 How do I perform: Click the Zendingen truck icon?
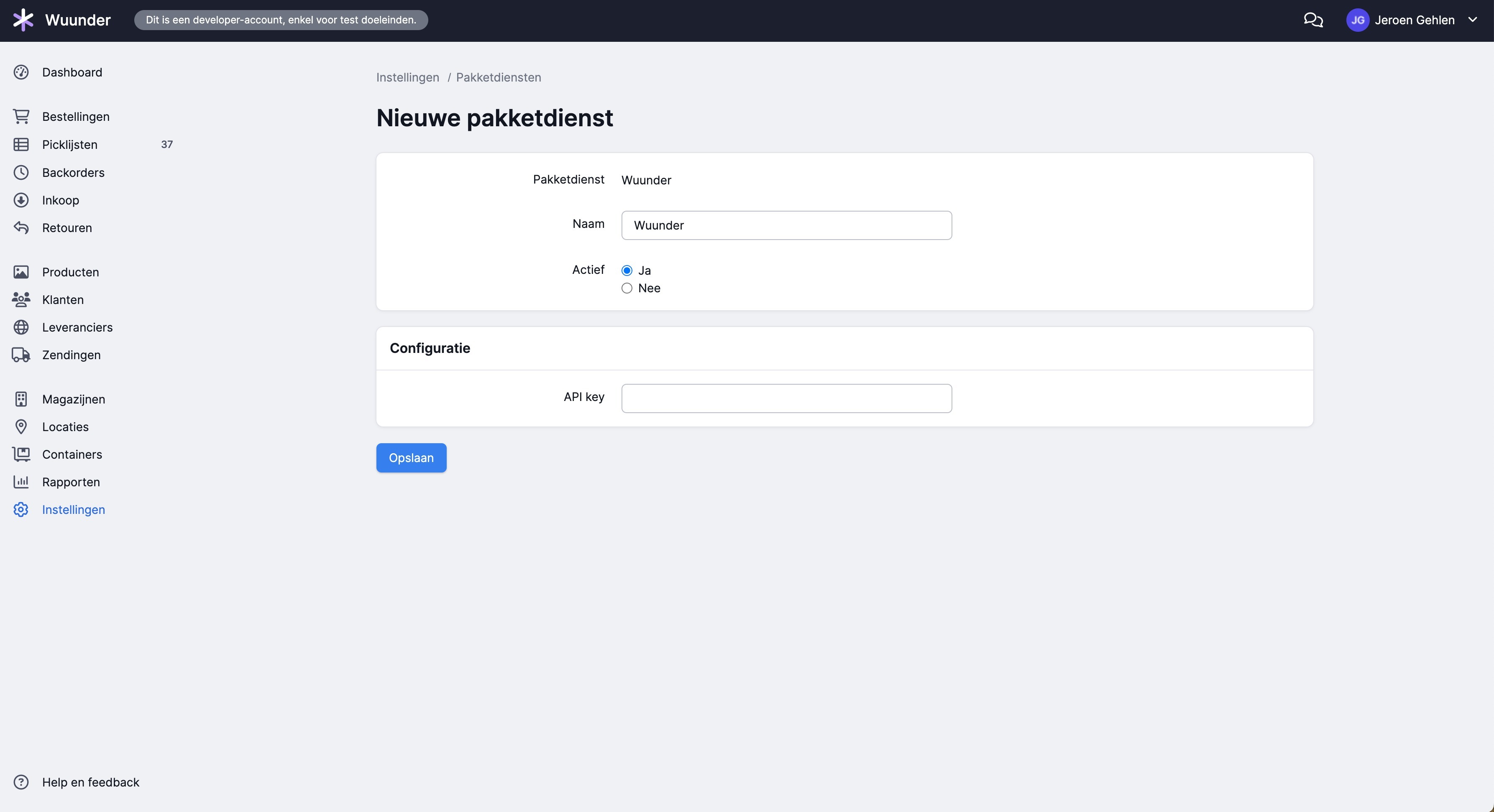click(21, 355)
